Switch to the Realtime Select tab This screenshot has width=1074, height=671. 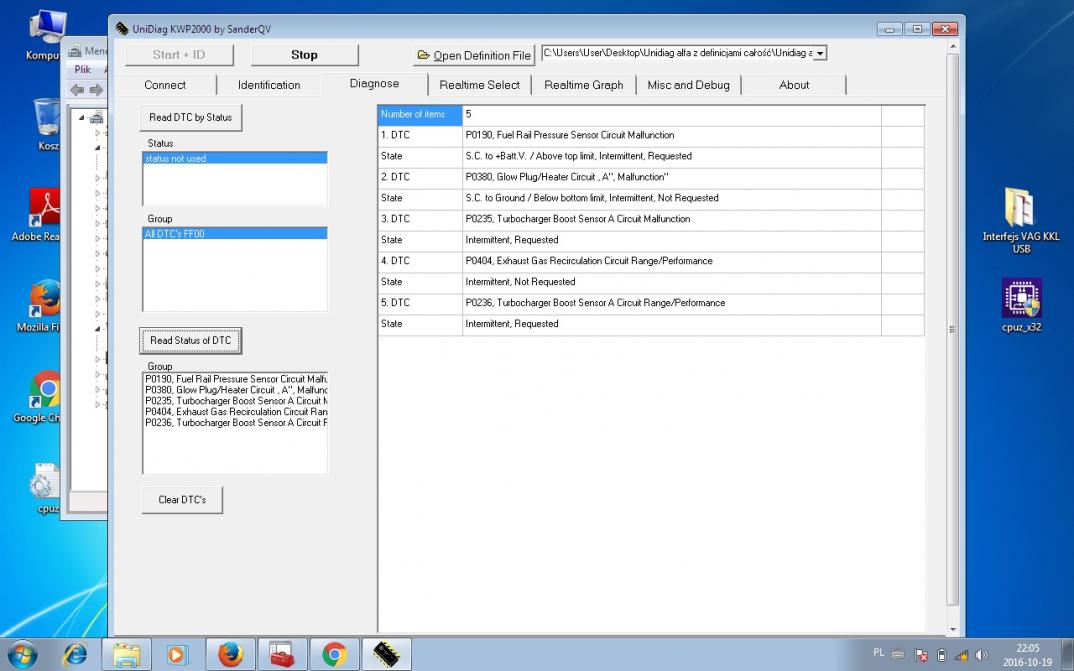pos(479,85)
